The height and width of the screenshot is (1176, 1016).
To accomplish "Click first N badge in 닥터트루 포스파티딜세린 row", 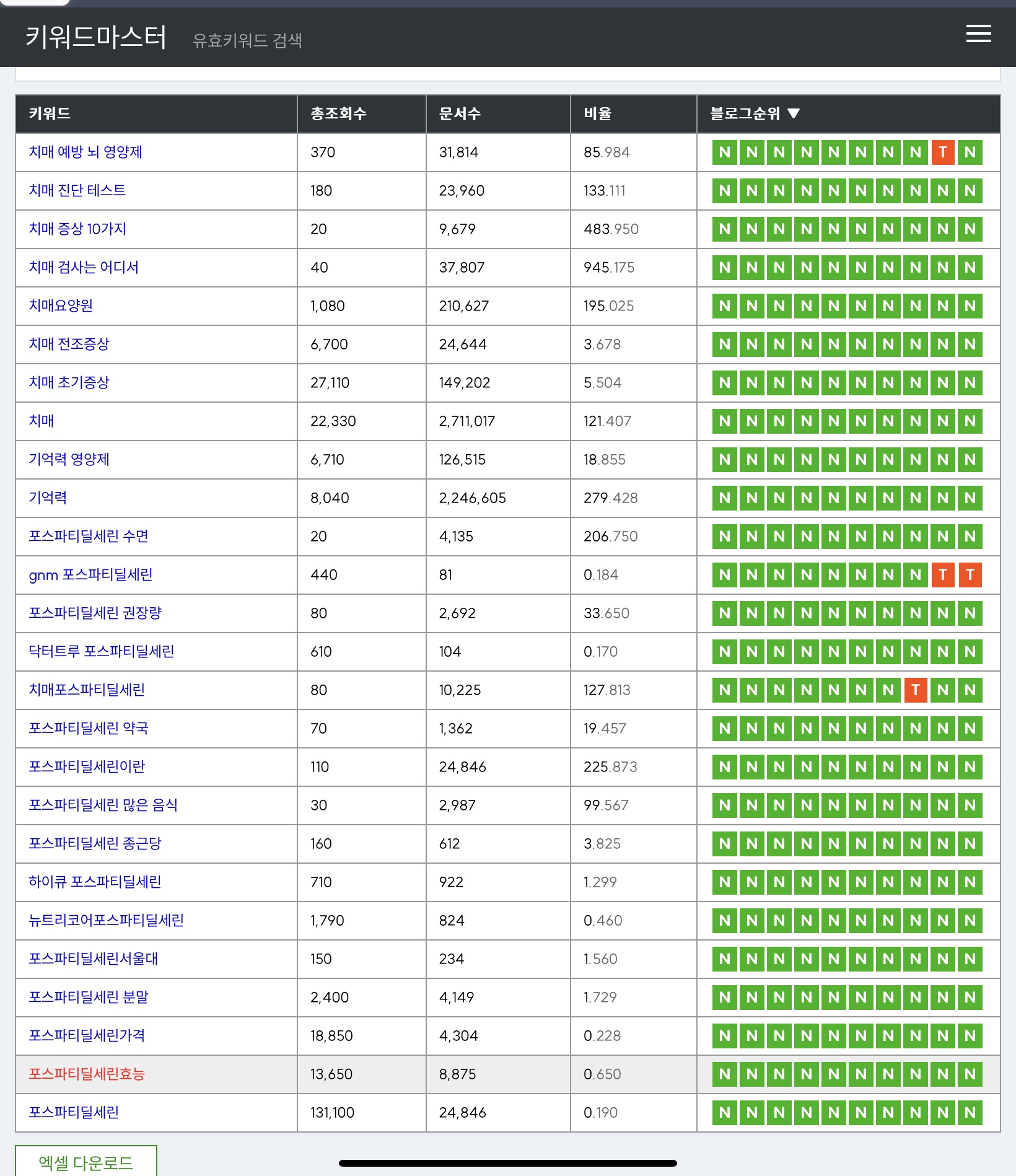I will point(725,651).
